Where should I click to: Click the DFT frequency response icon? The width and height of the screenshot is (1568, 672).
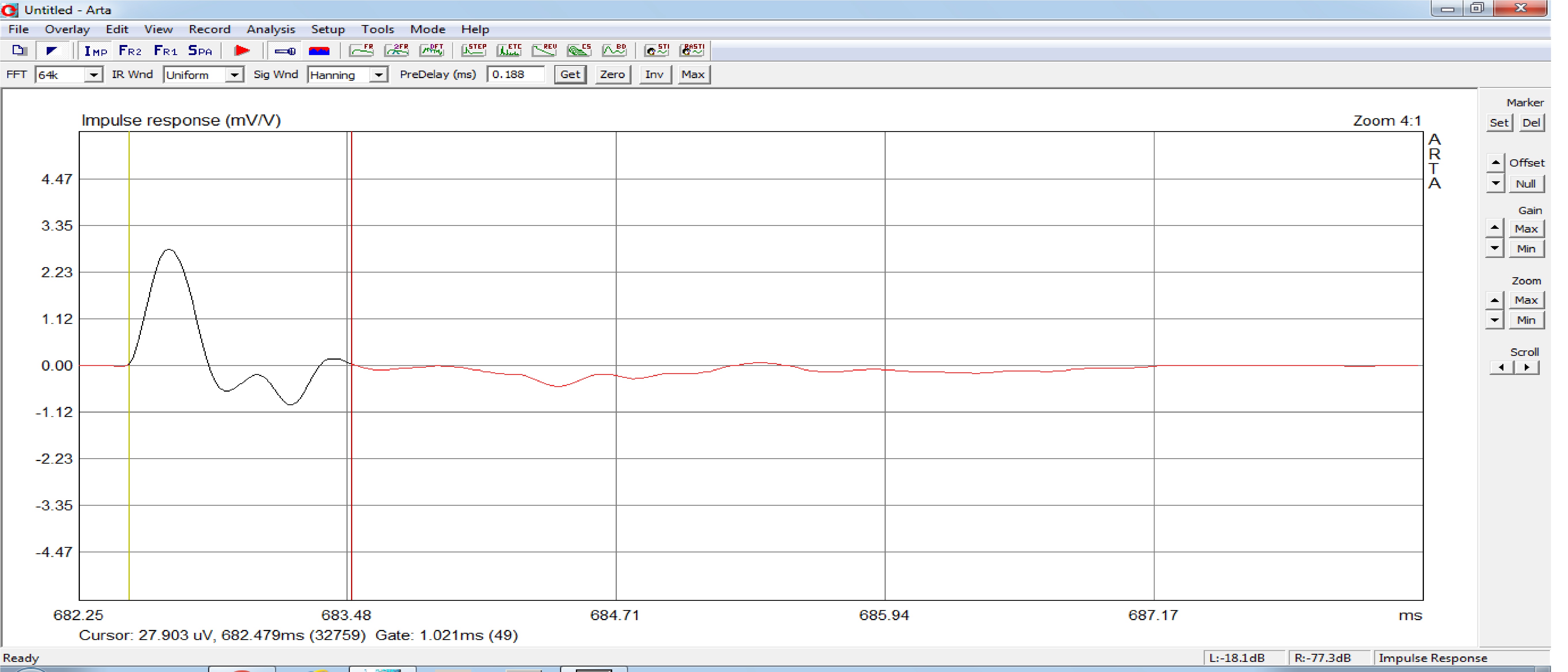pyautogui.click(x=432, y=50)
